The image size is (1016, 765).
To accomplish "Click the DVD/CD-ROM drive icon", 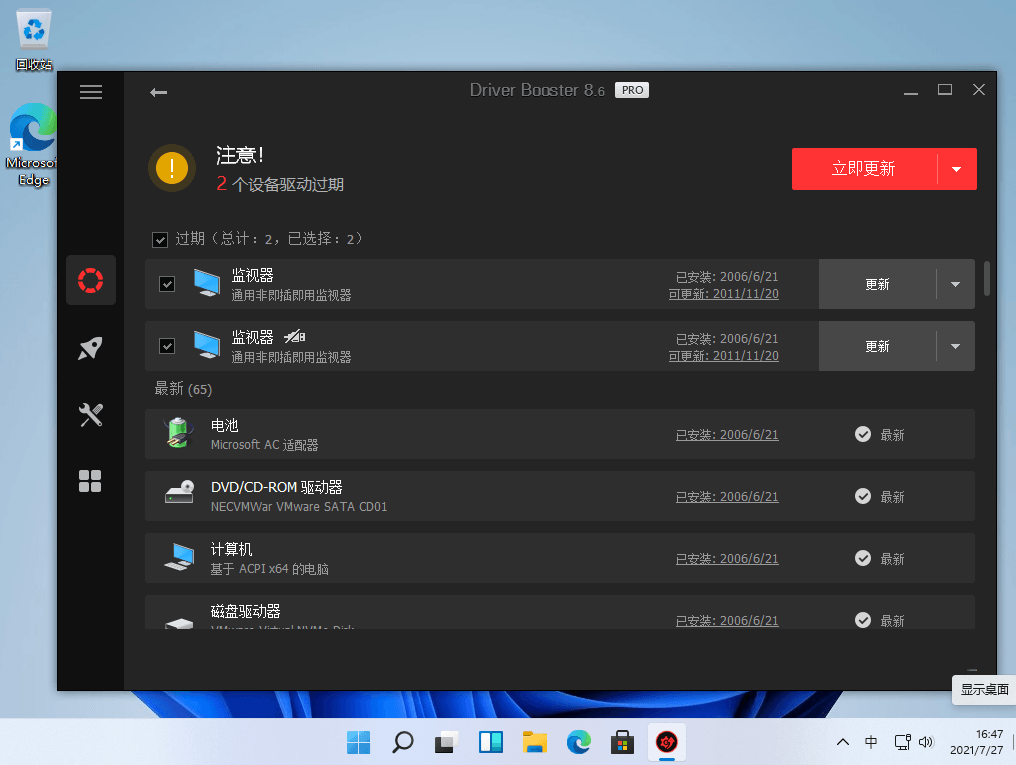I will pos(179,492).
